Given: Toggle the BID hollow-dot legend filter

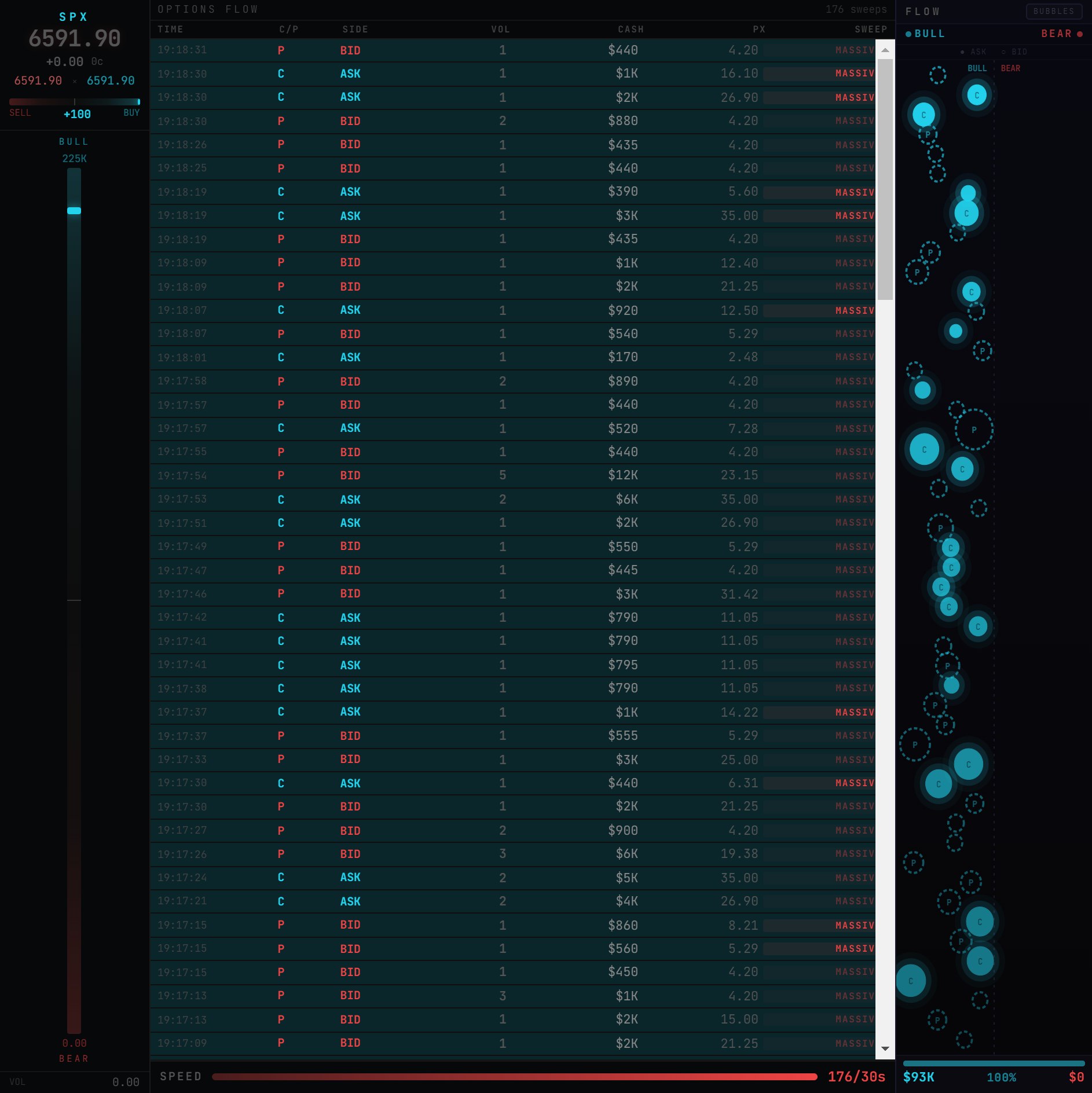Looking at the screenshot, I should click(1014, 52).
